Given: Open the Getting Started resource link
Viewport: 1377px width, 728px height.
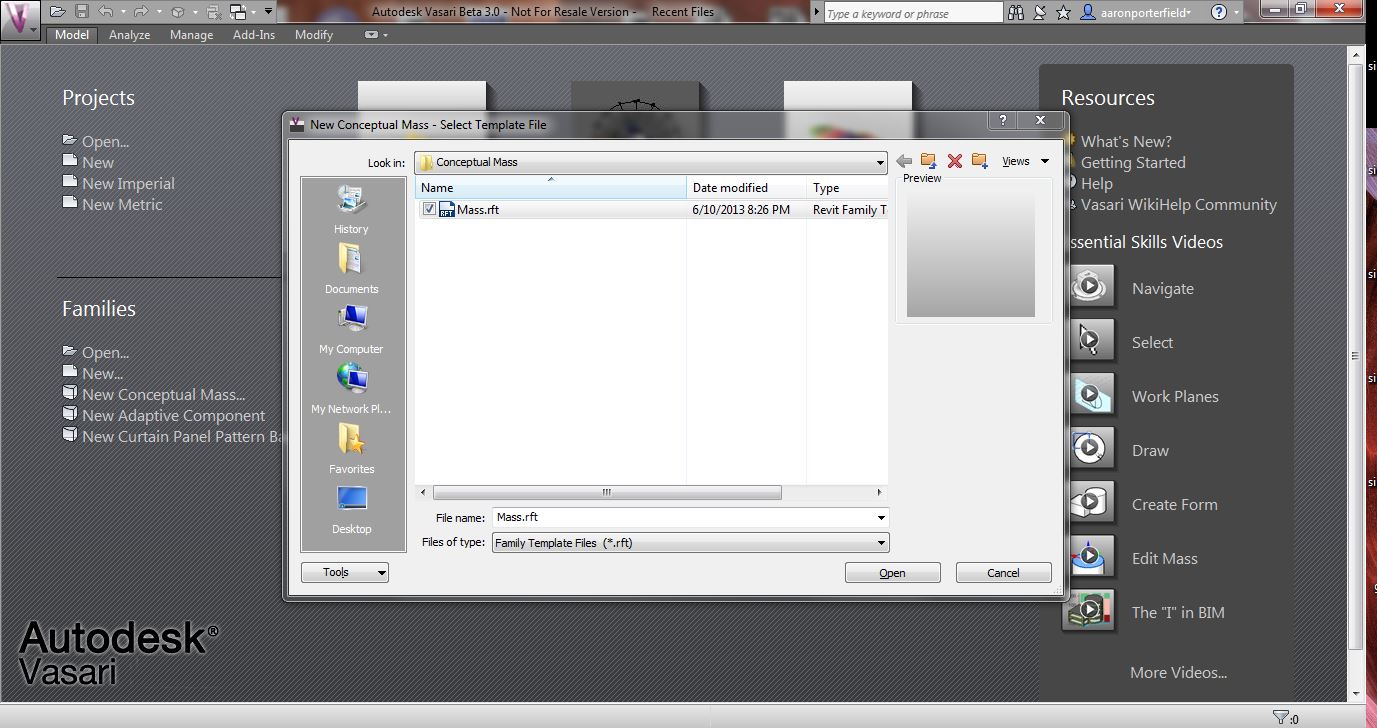Looking at the screenshot, I should [1133, 162].
